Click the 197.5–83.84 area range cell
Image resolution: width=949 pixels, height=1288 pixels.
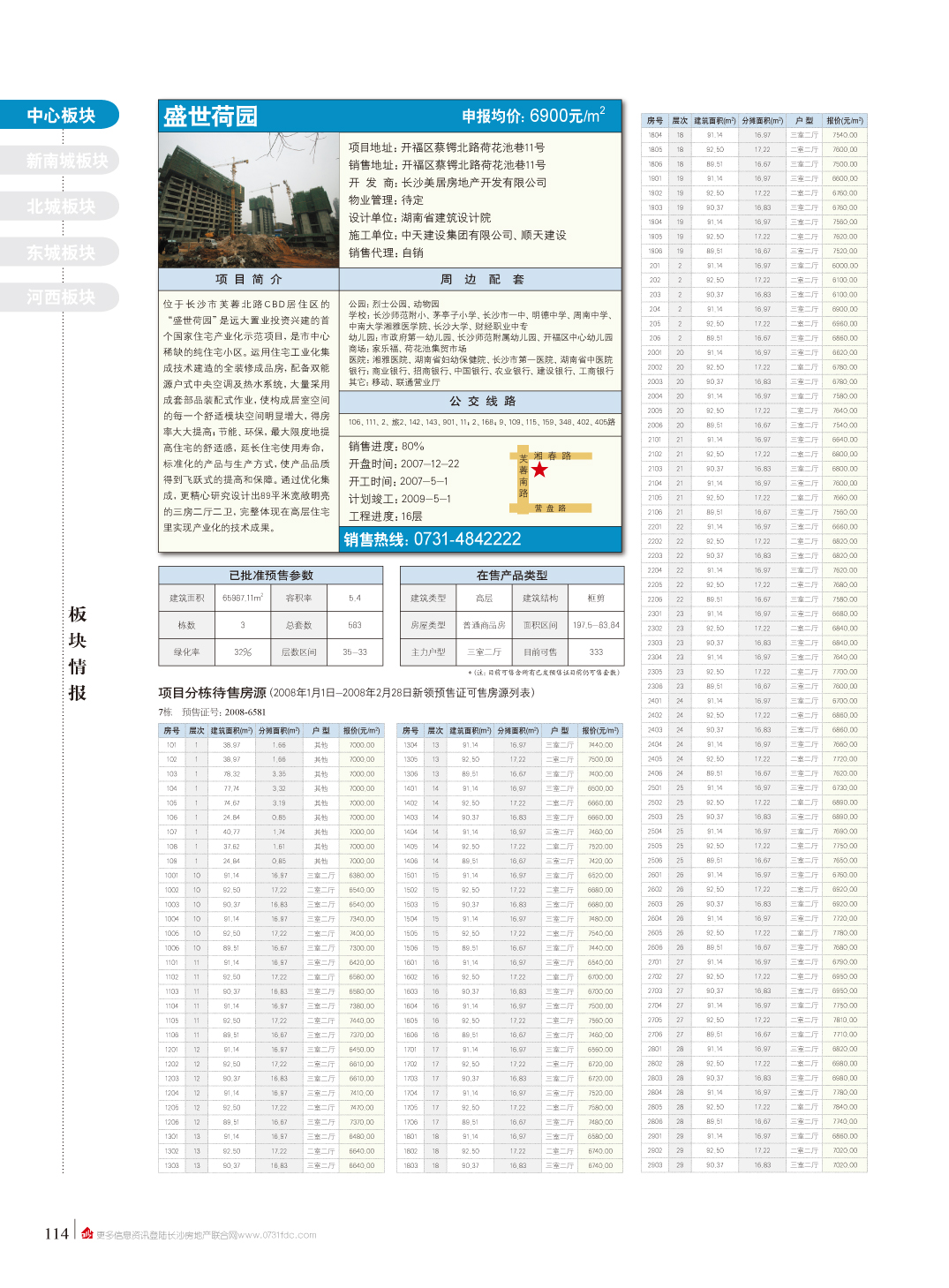point(596,625)
